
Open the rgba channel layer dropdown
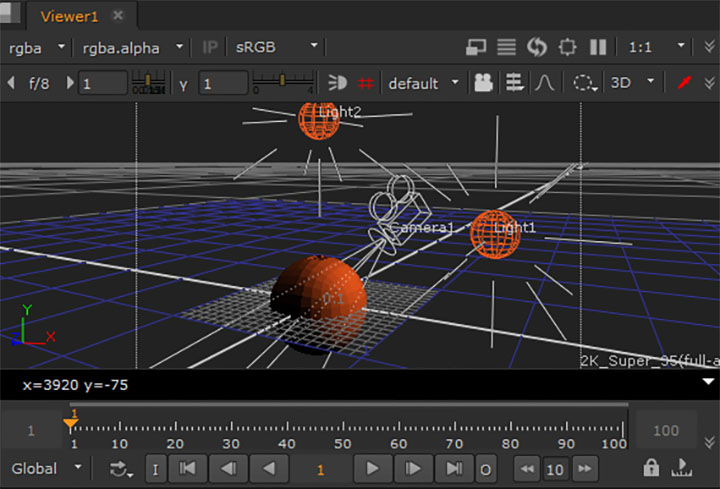(x=36, y=47)
